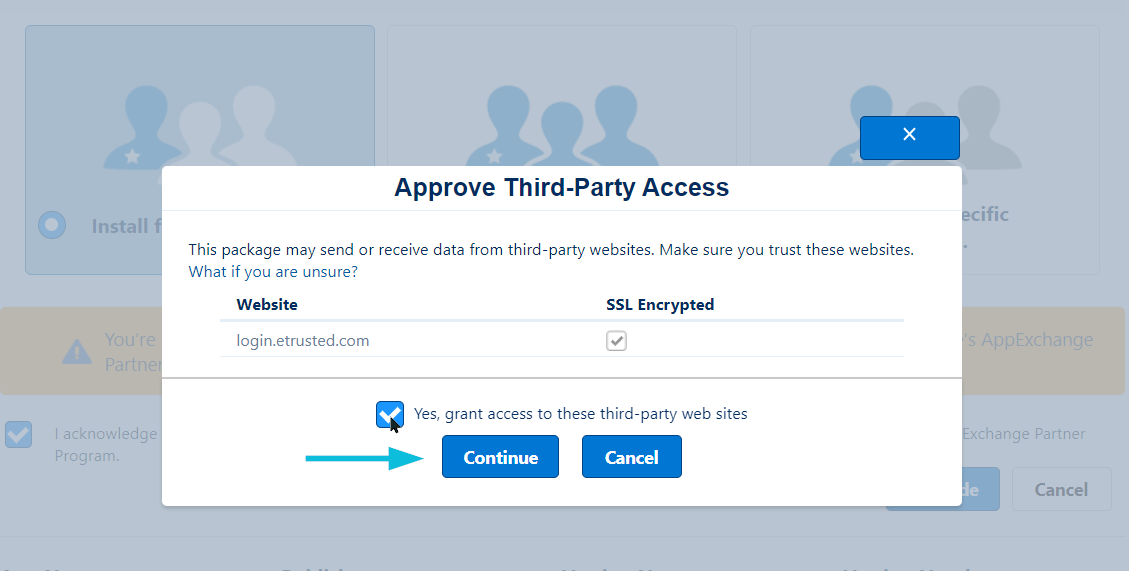Toggle the dimmed "I acknowledge" checkbox
1129x571 pixels.
click(18, 434)
